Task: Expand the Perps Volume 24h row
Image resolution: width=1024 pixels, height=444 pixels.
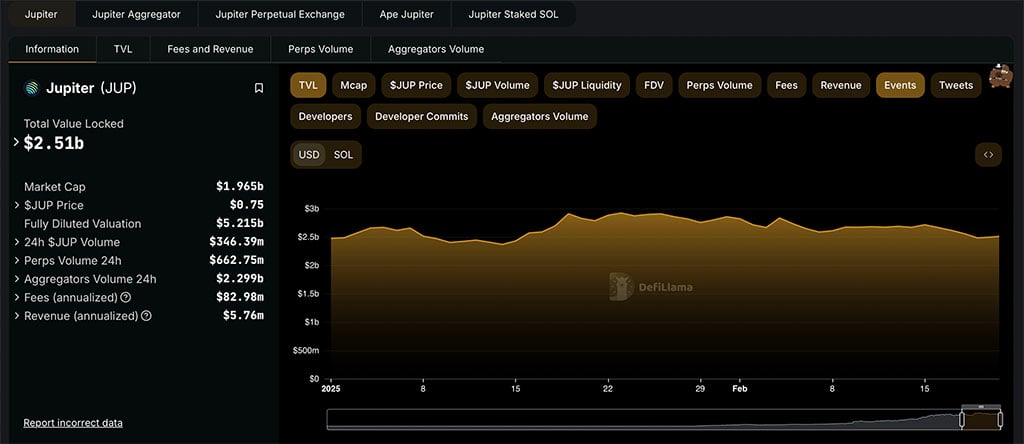Action: tap(16, 261)
